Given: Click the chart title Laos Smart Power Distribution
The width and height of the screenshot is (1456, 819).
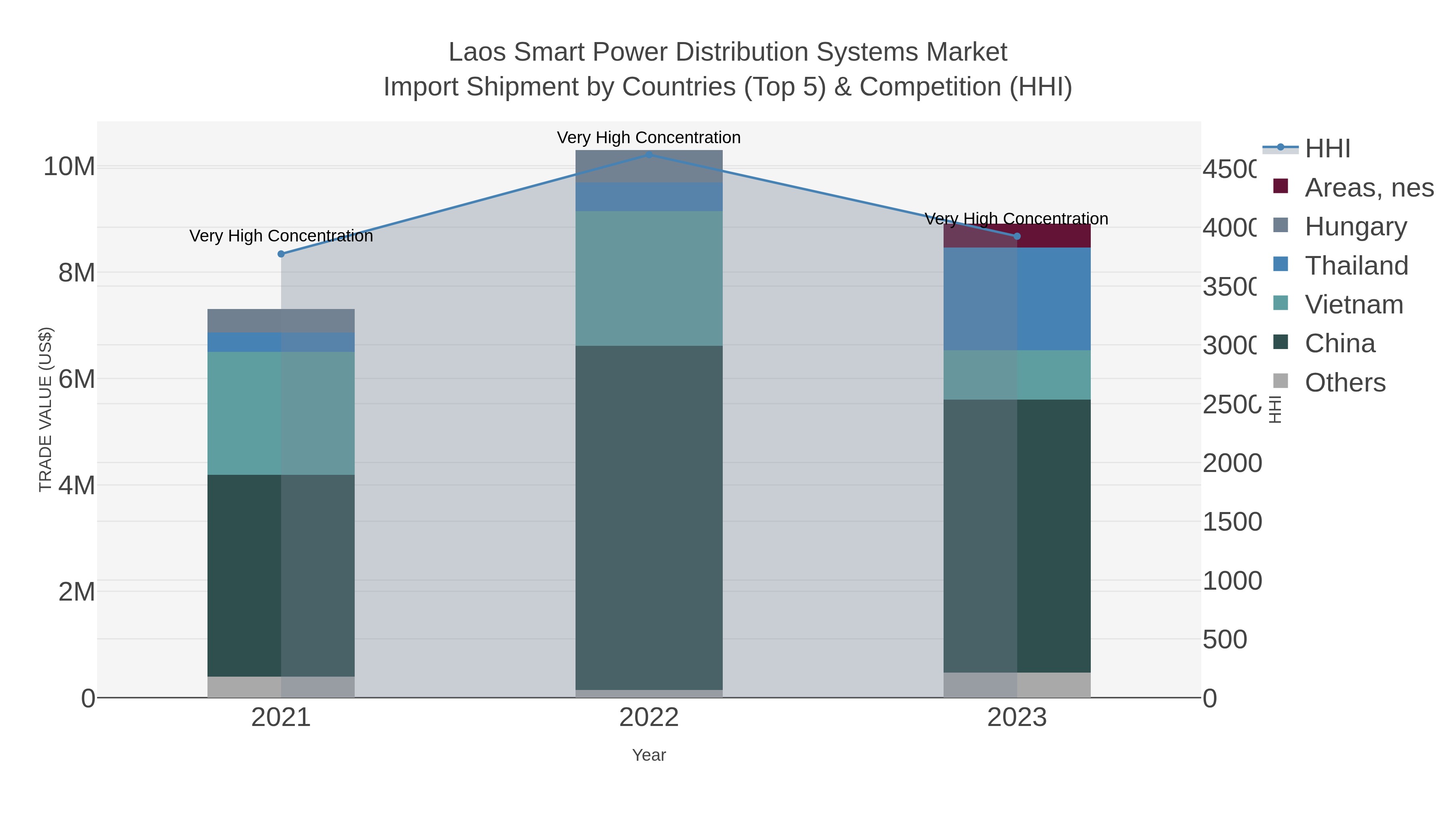Looking at the screenshot, I should (x=728, y=52).
